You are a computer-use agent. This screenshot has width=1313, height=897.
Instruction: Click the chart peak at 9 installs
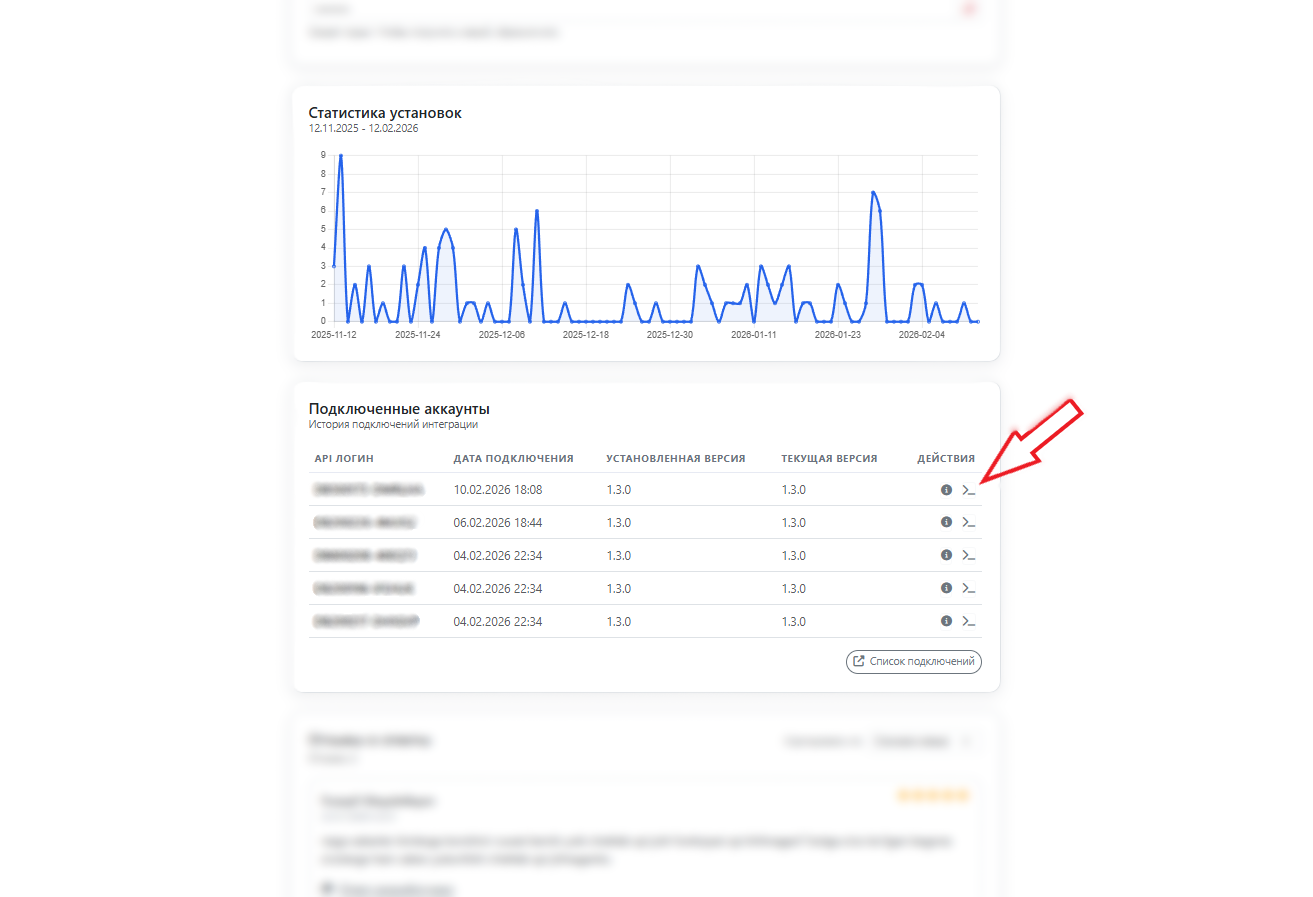tap(341, 156)
